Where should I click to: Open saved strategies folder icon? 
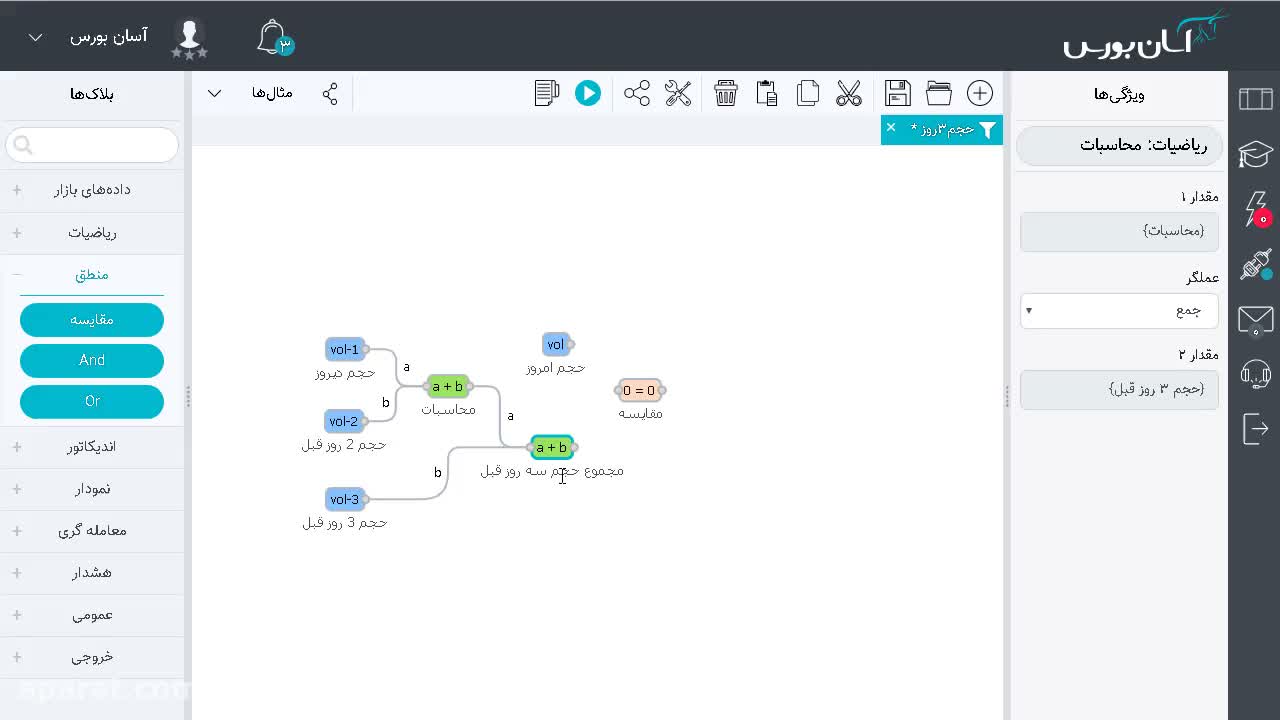[x=939, y=93]
